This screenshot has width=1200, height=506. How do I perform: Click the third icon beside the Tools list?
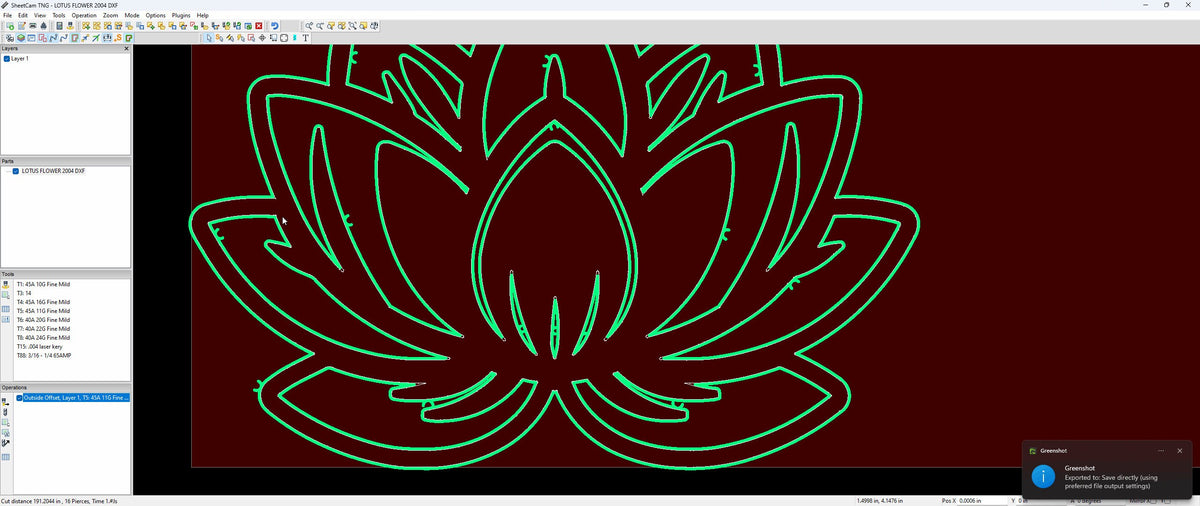6,309
